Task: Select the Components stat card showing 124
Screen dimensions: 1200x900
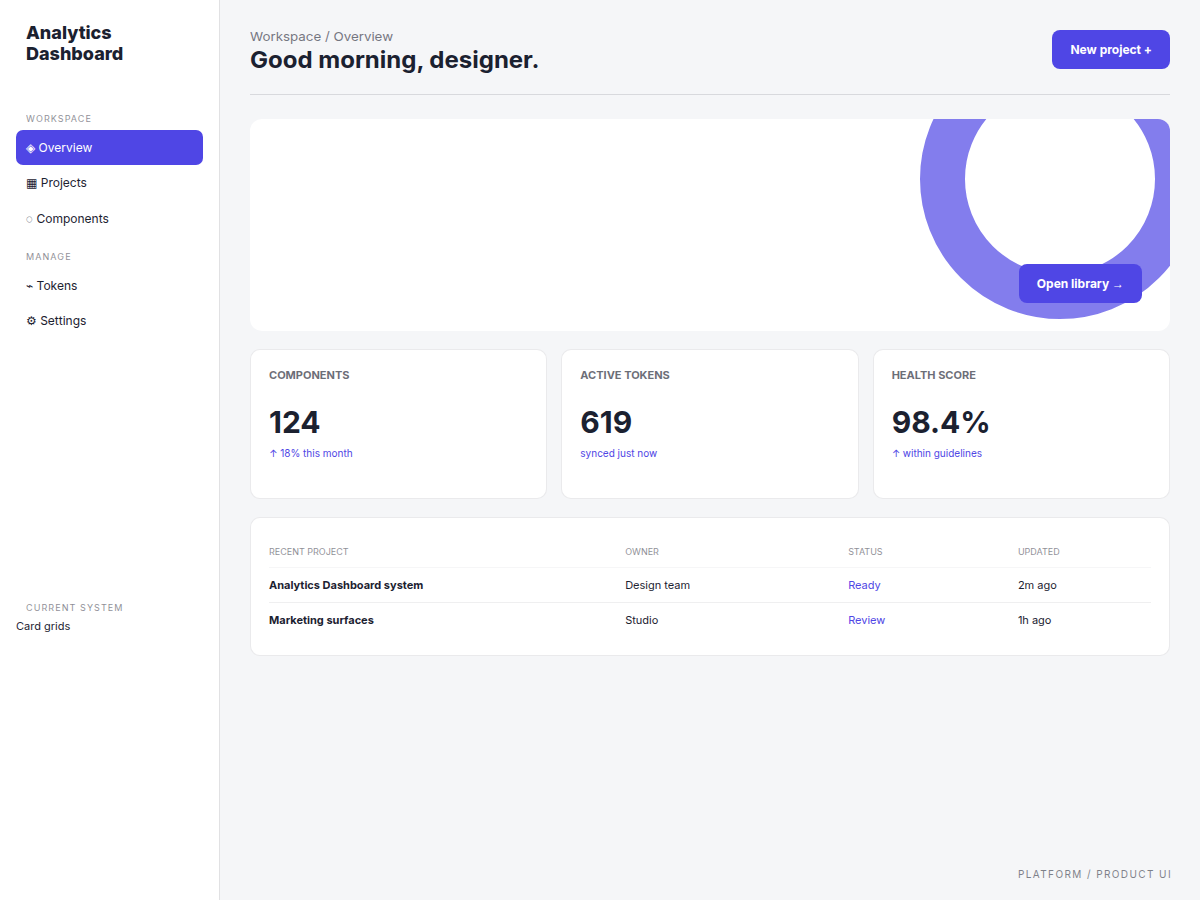Action: pos(398,424)
